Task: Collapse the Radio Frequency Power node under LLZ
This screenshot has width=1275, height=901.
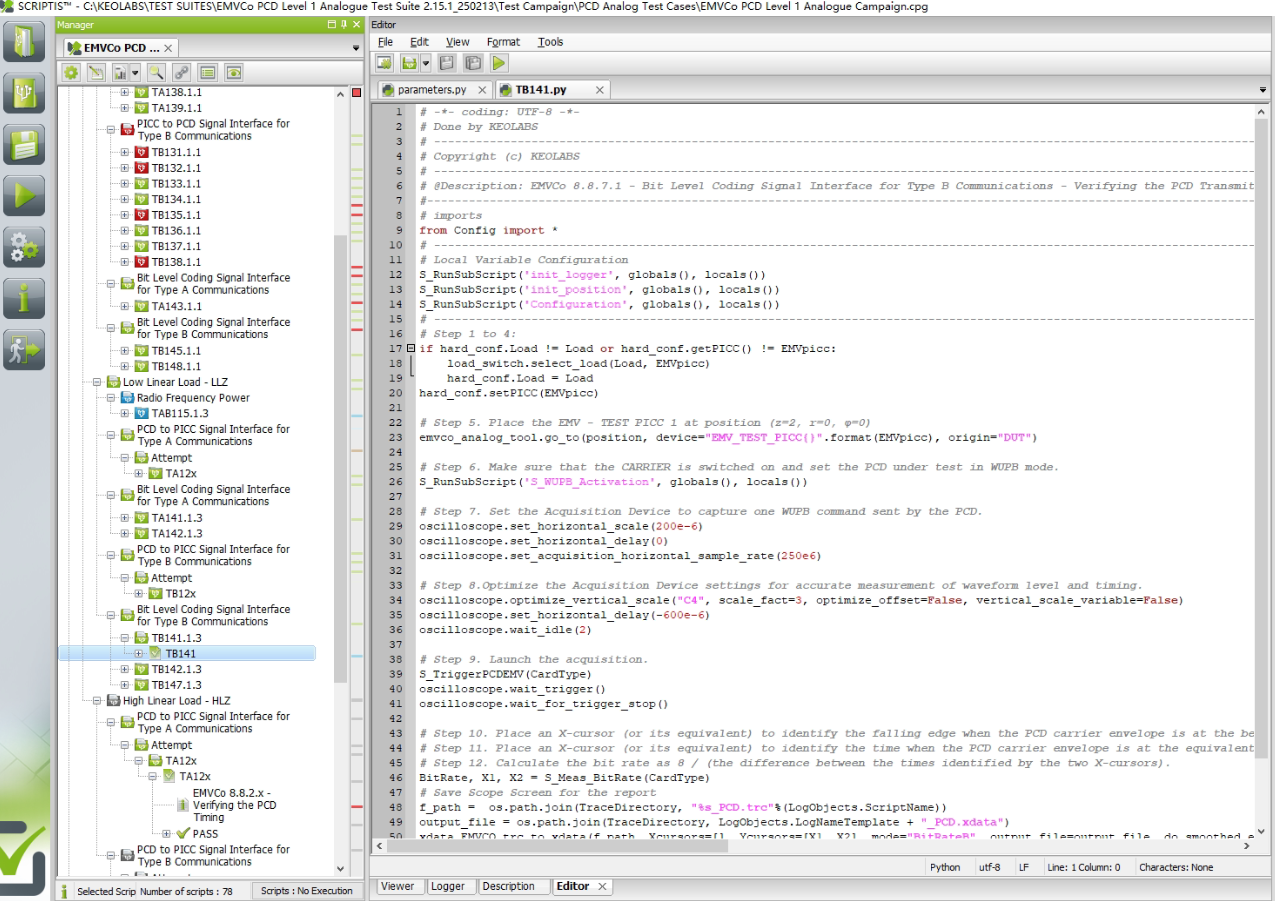Action: [x=111, y=398]
